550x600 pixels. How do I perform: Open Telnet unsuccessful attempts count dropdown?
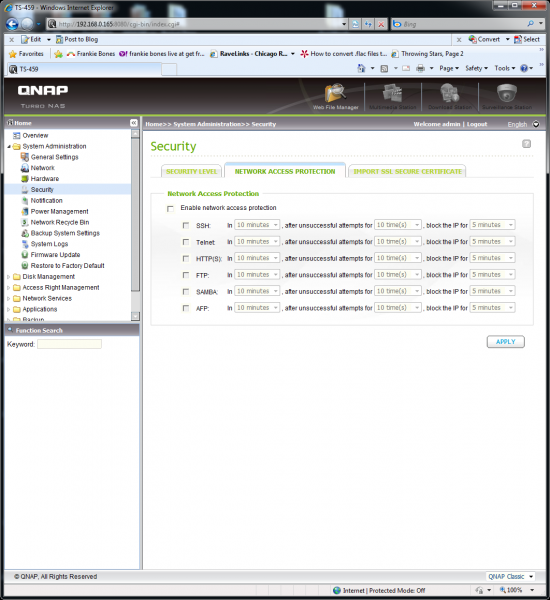pos(398,241)
